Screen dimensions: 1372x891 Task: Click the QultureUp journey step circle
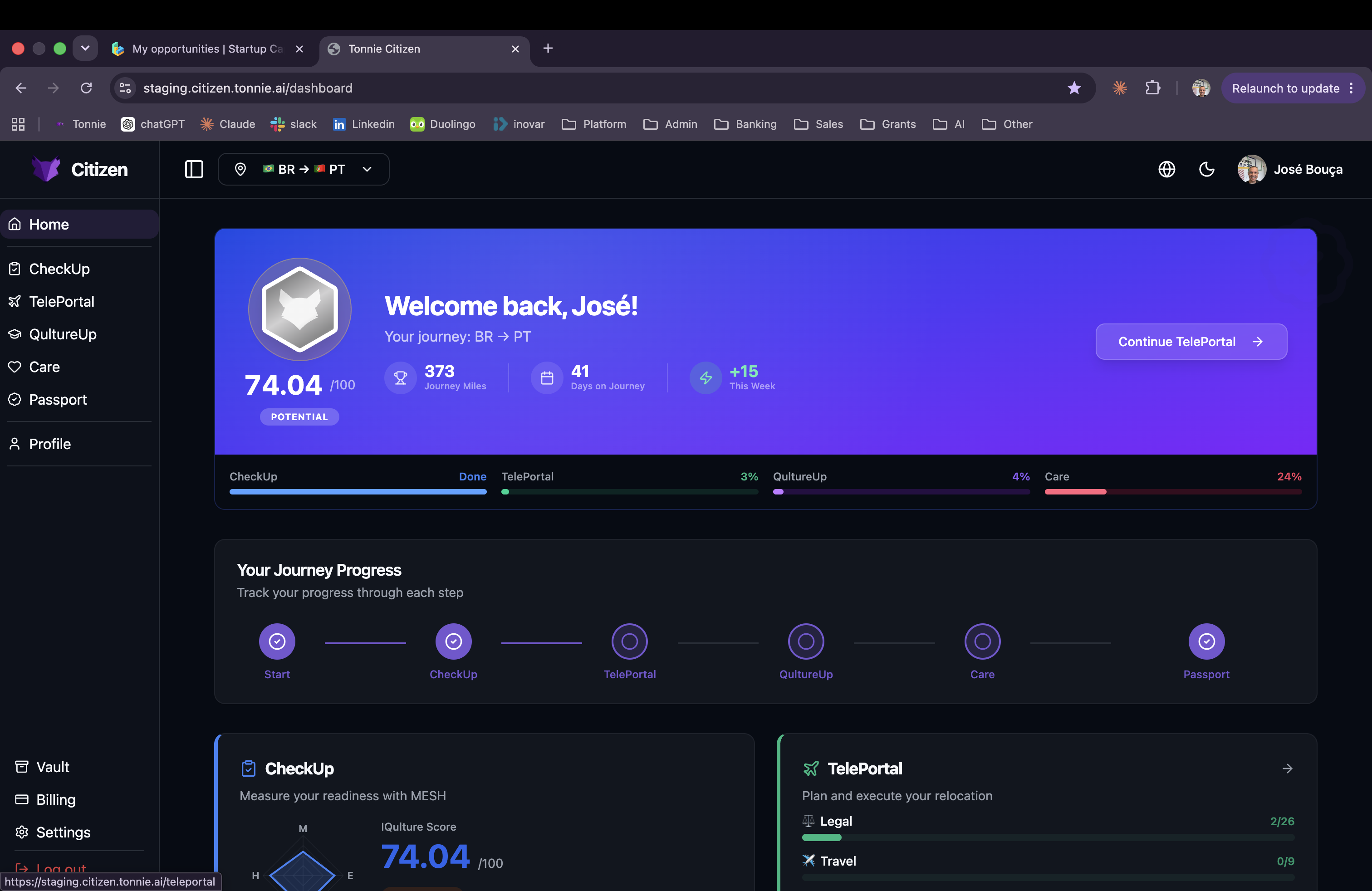click(x=806, y=641)
